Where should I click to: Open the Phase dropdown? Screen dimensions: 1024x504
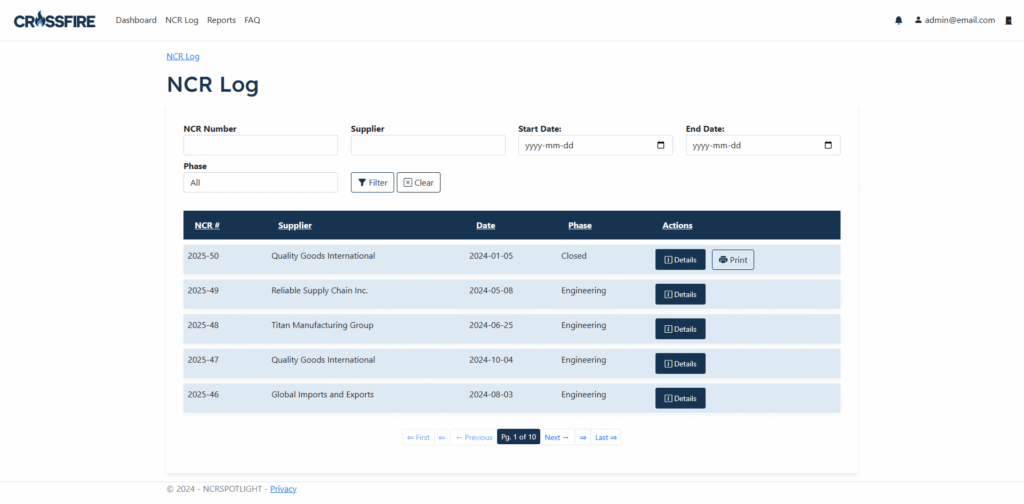point(260,183)
